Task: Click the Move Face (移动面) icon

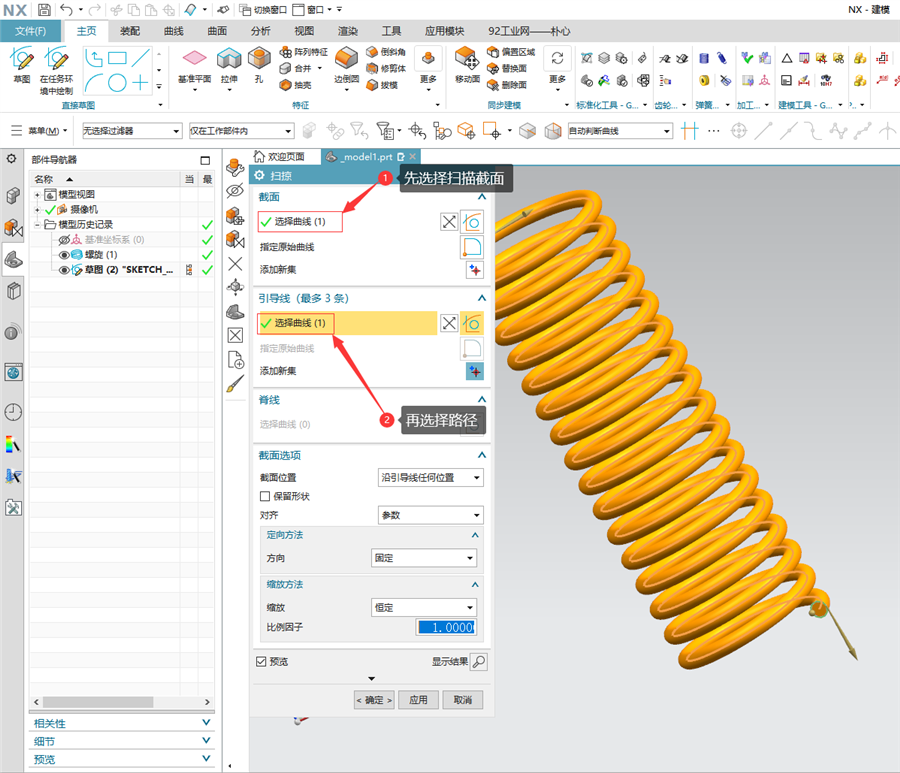Action: [467, 59]
